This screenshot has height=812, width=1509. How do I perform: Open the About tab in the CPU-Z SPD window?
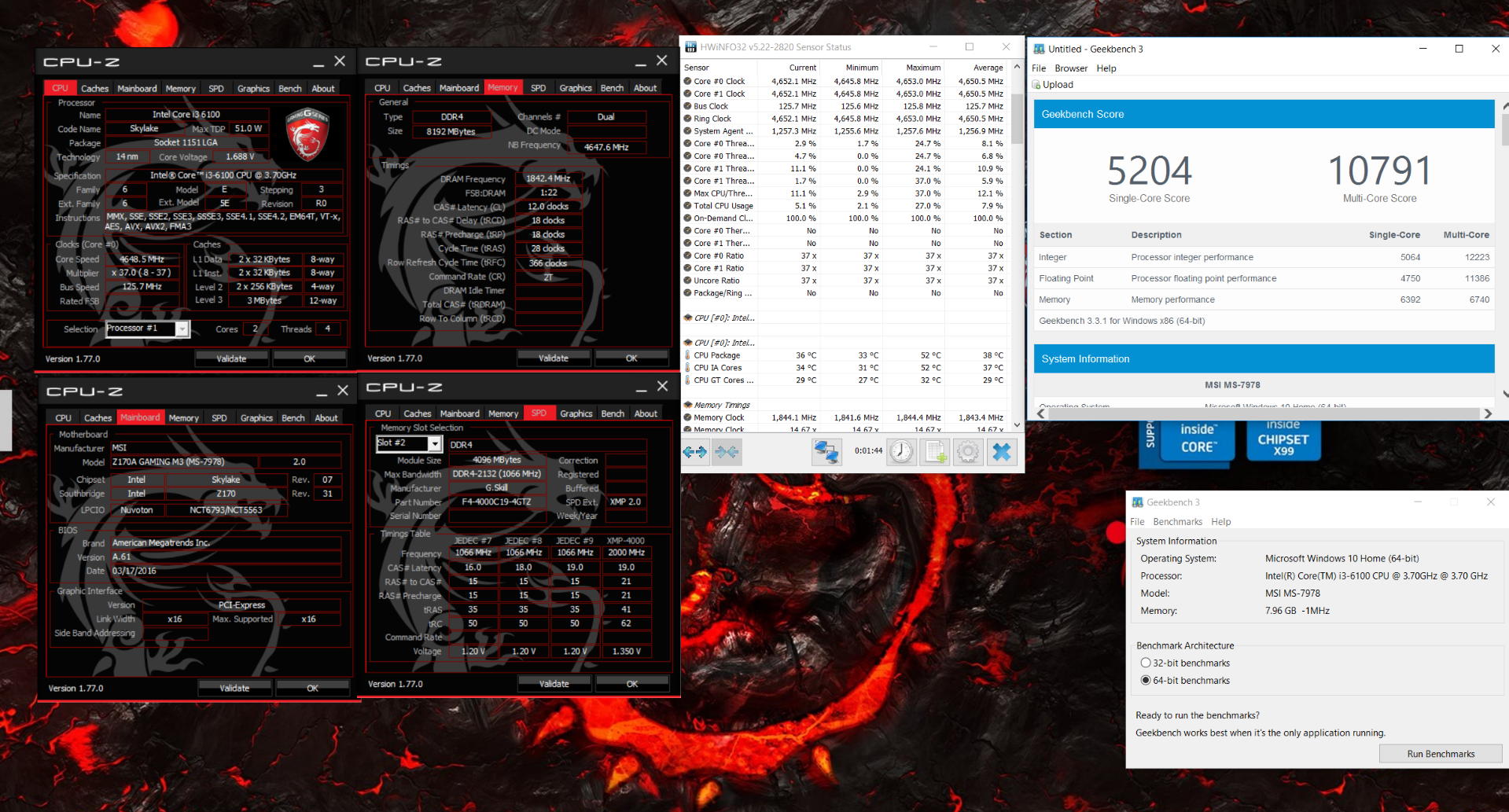[x=646, y=413]
